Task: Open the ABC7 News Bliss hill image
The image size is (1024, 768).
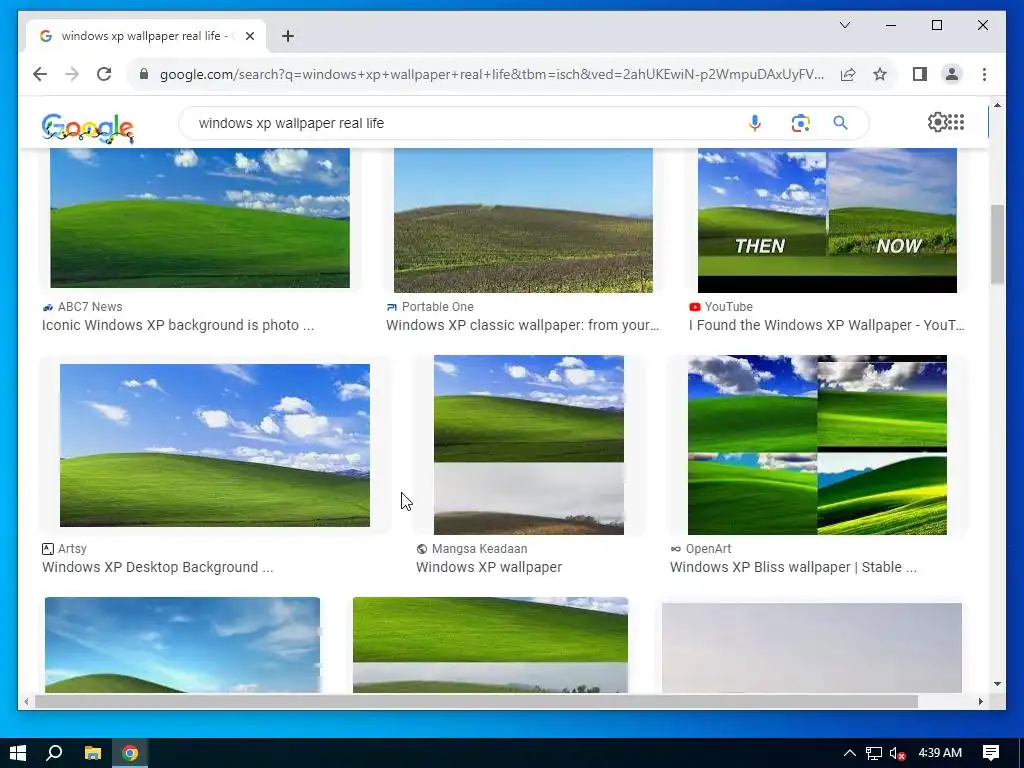Action: tap(200, 217)
